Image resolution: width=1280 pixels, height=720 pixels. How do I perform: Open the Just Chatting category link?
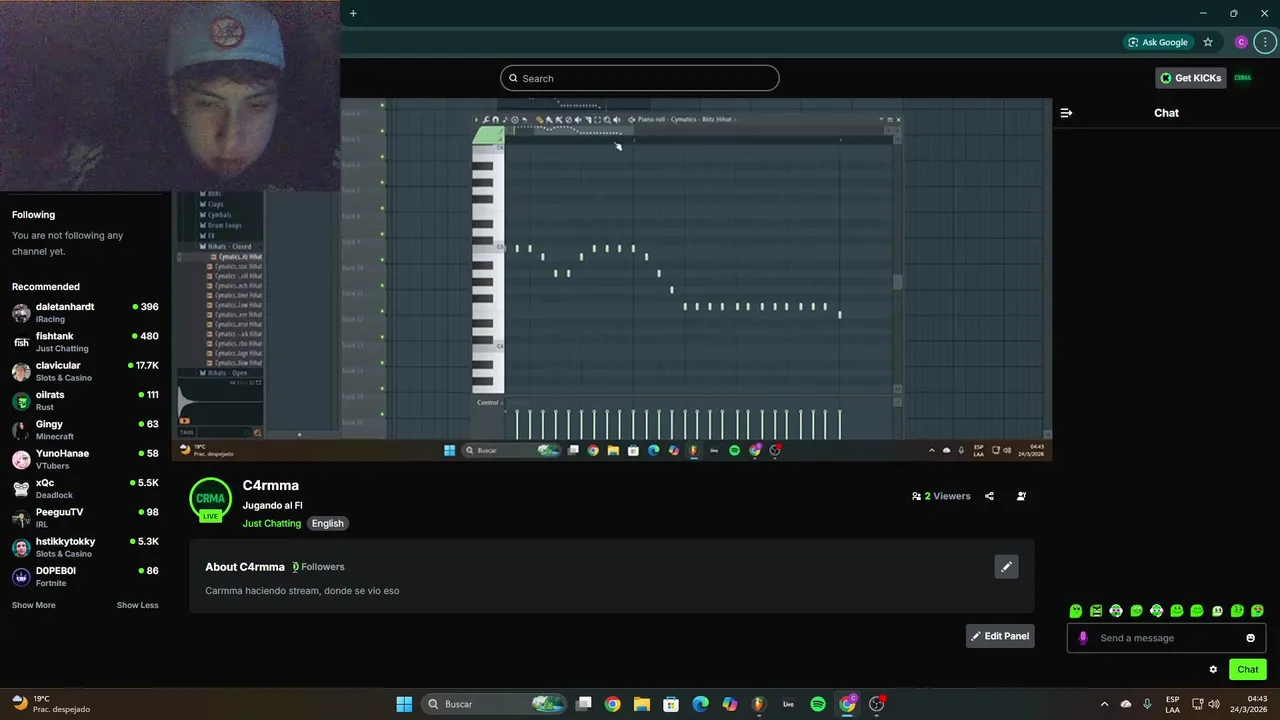coord(271,523)
